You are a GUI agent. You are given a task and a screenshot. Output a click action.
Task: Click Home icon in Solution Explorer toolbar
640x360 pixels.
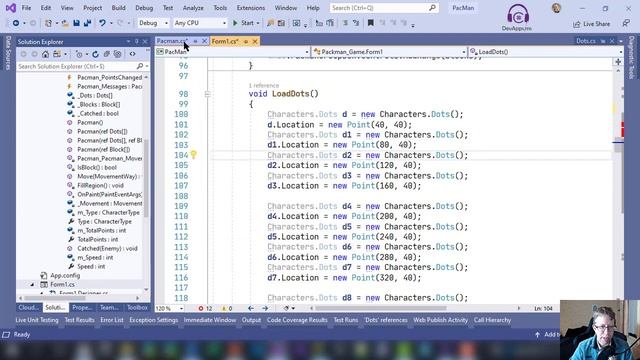(x=45, y=54)
